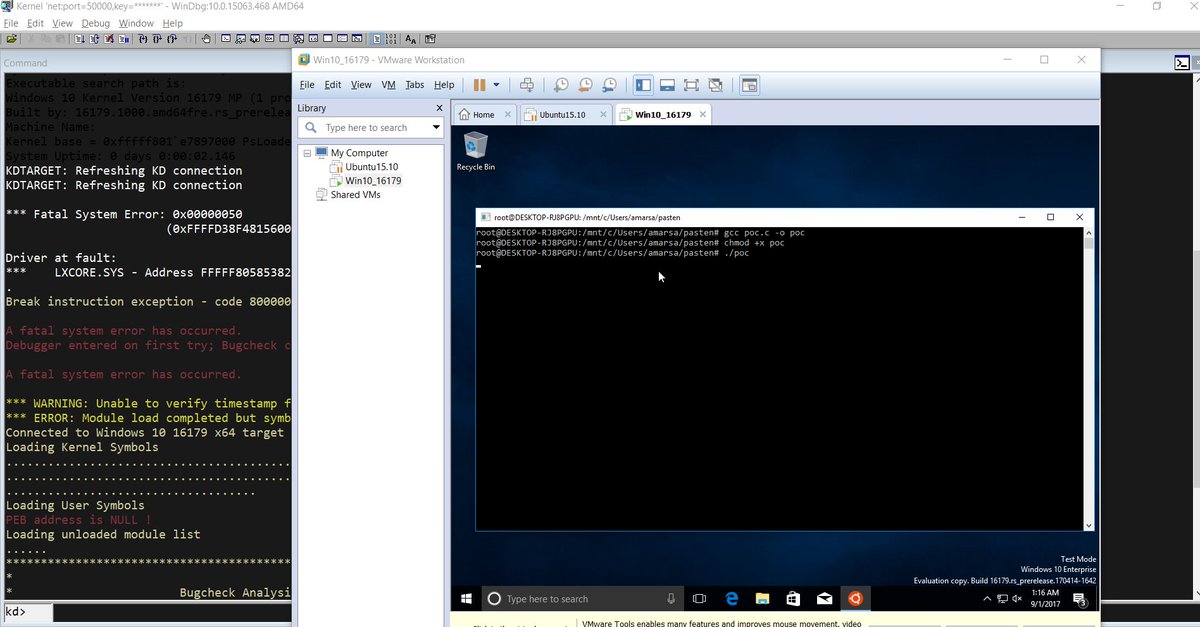Click the WinDbg Go toolbar icon
The image size is (1200, 627).
coord(78,39)
